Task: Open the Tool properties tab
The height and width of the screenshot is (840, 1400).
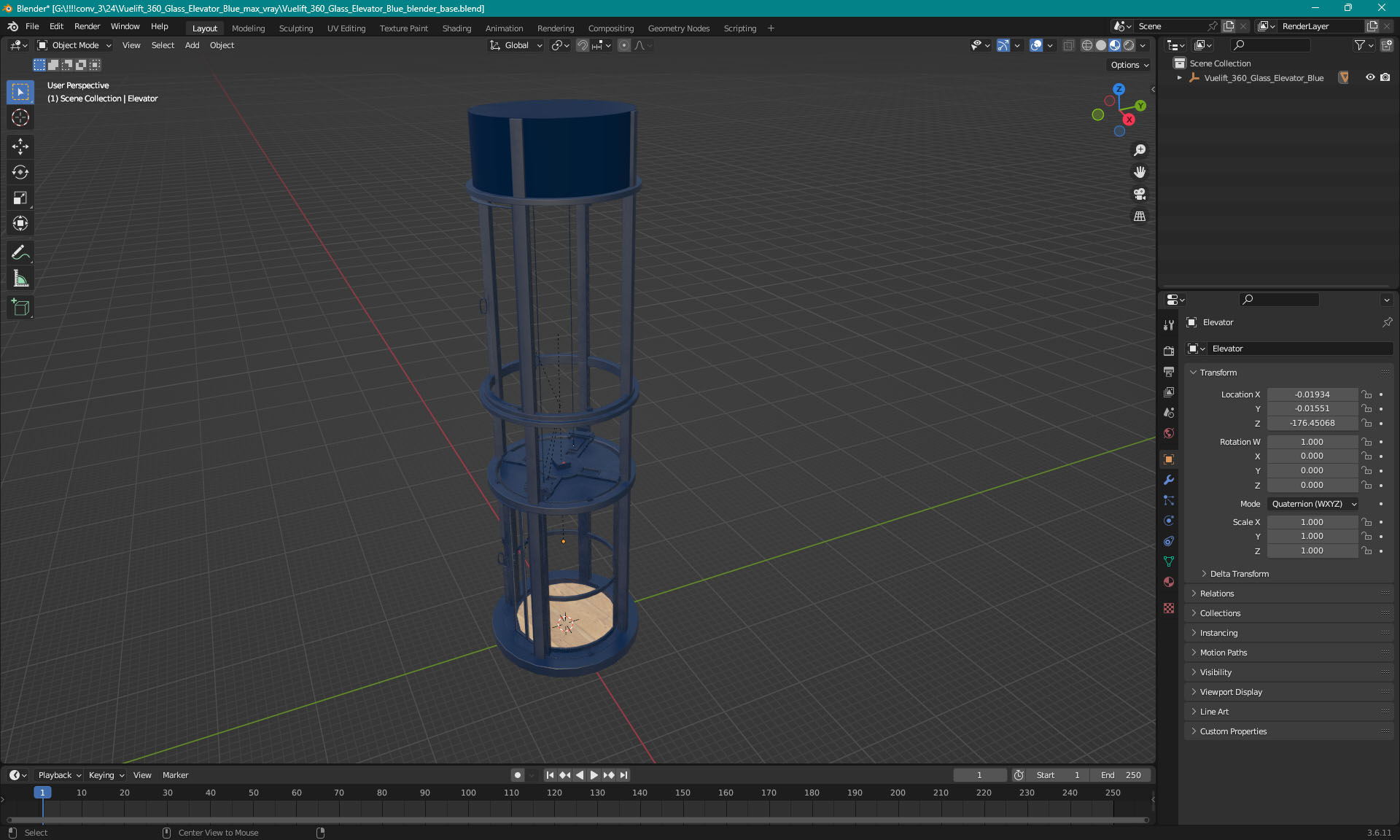Action: coord(1169,325)
